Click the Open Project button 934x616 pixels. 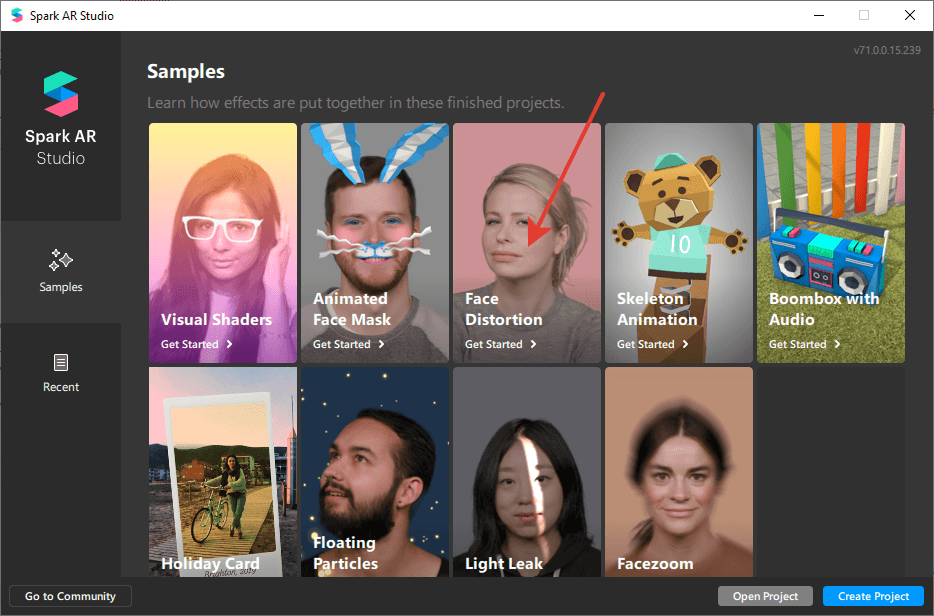[765, 596]
